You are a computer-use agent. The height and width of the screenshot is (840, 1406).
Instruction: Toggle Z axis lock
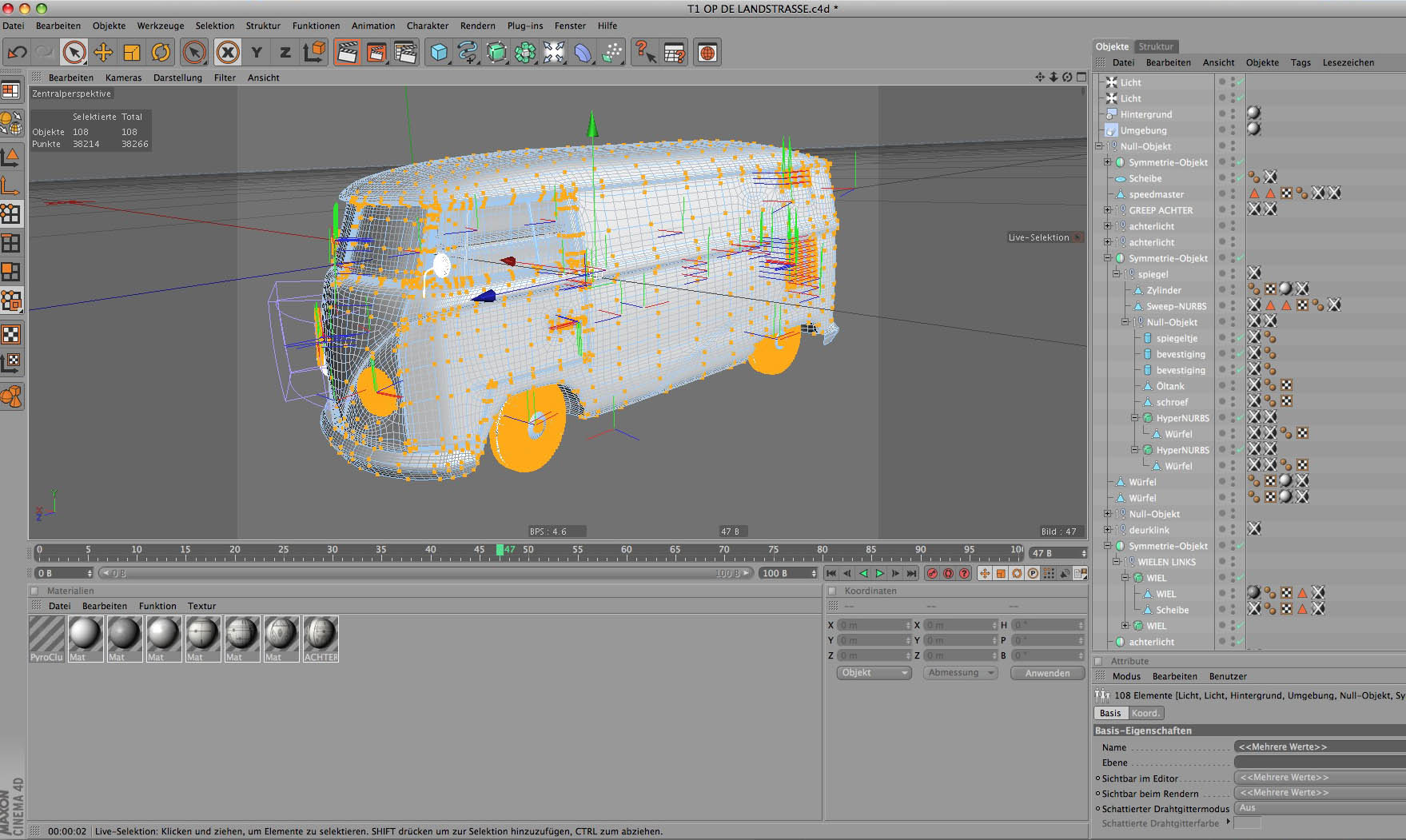(x=285, y=53)
